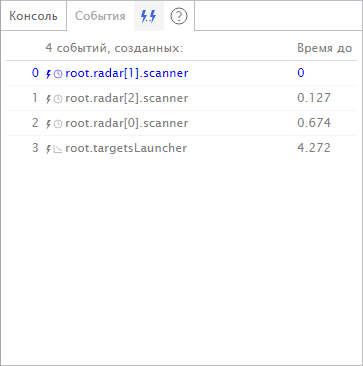Click lightning icon of root.radar[1].scanner
The image size is (363, 366).
click(48, 74)
